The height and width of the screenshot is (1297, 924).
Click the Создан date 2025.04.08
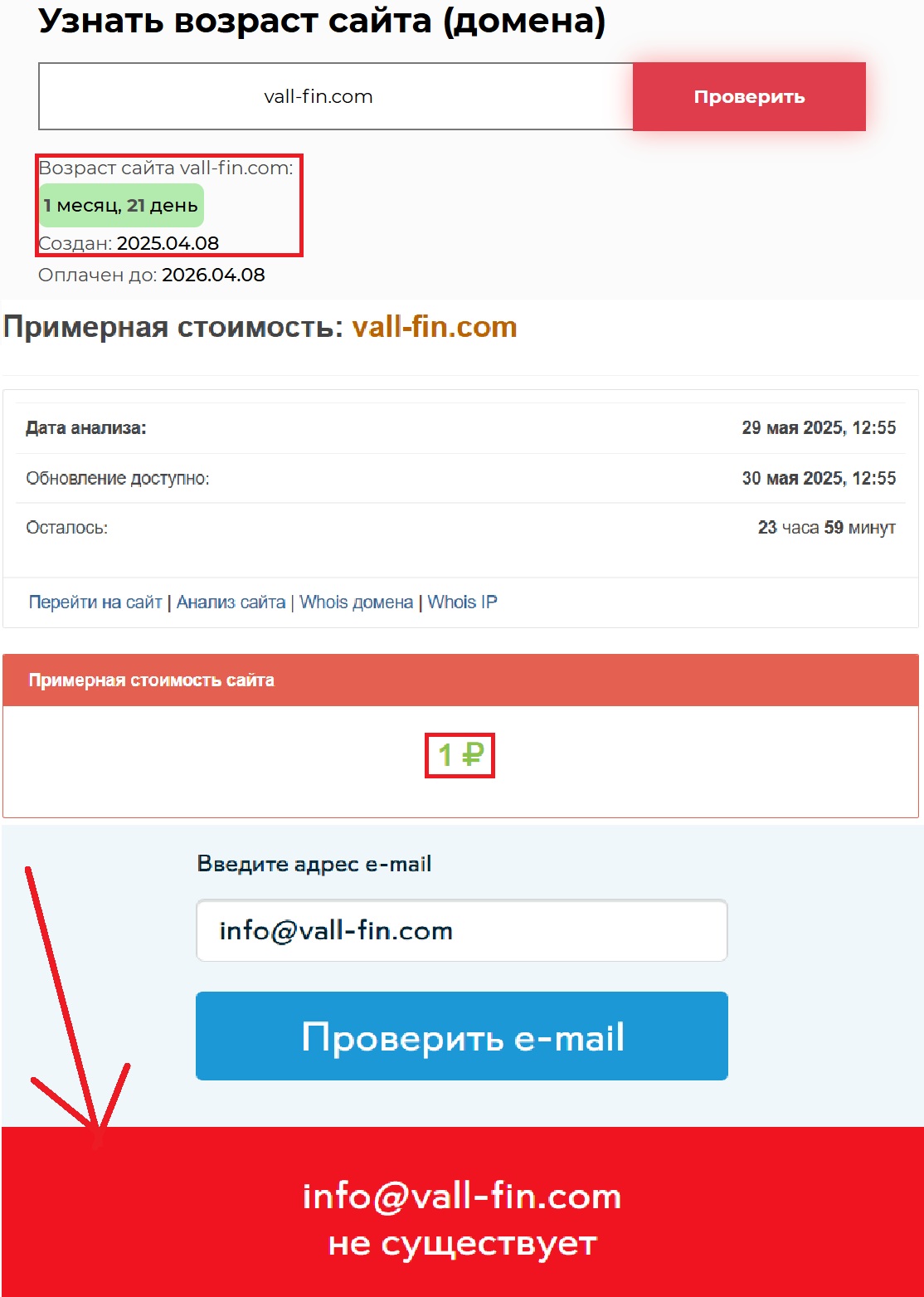click(168, 244)
